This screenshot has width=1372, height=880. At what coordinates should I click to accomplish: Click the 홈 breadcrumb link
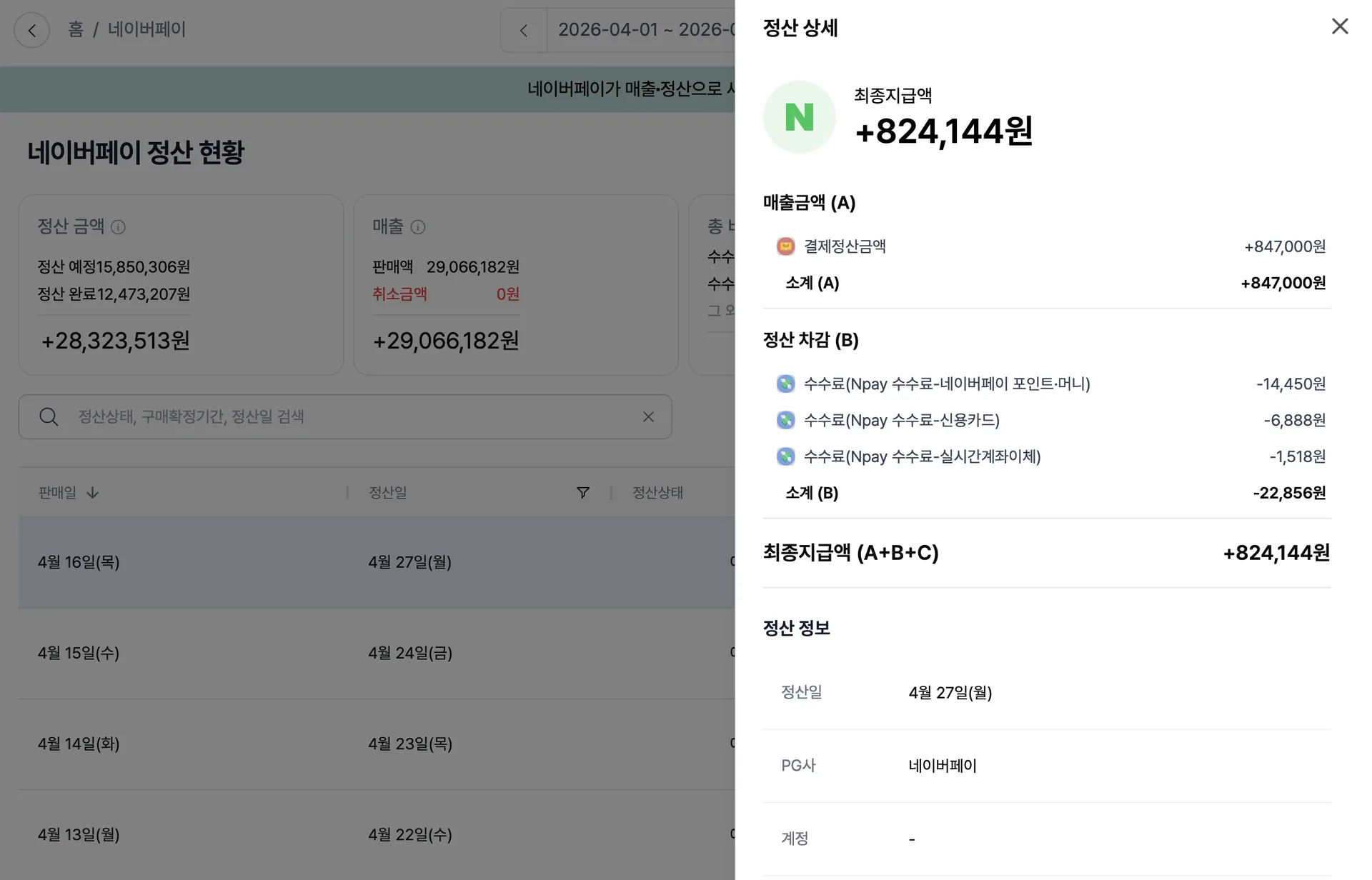click(x=76, y=30)
